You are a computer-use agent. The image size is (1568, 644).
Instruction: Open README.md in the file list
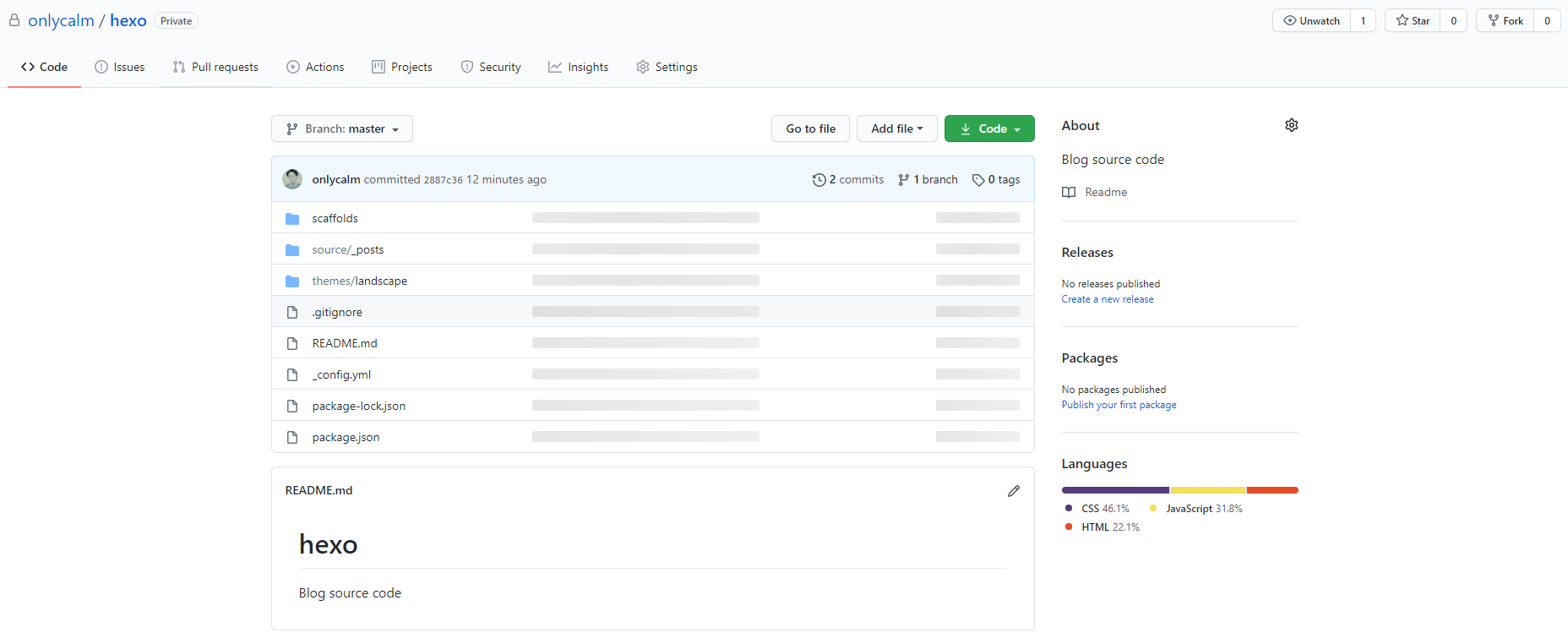click(x=345, y=343)
